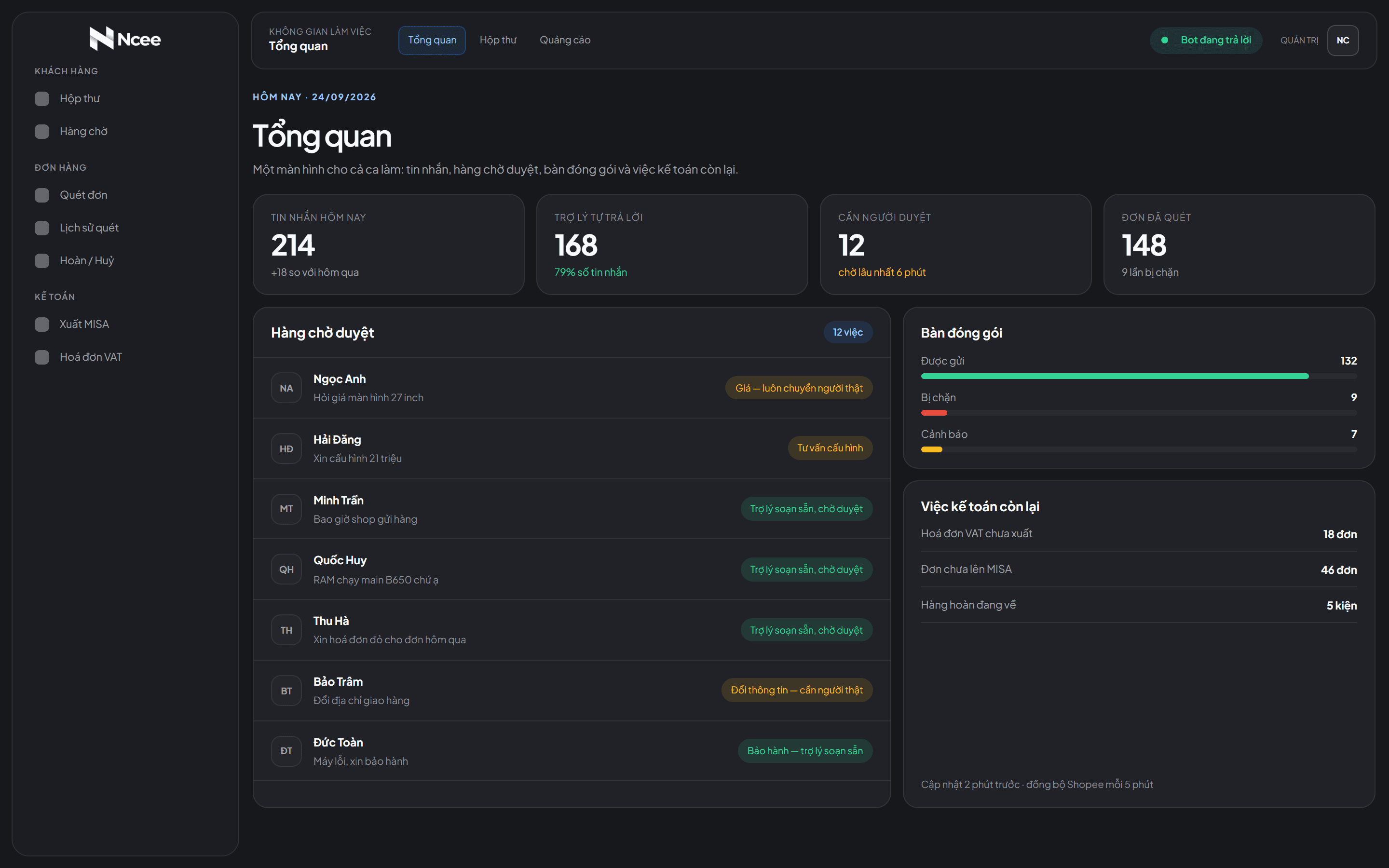
Task: Click Minh Trần's Trợ lý soạn sẵn tag
Action: point(806,509)
